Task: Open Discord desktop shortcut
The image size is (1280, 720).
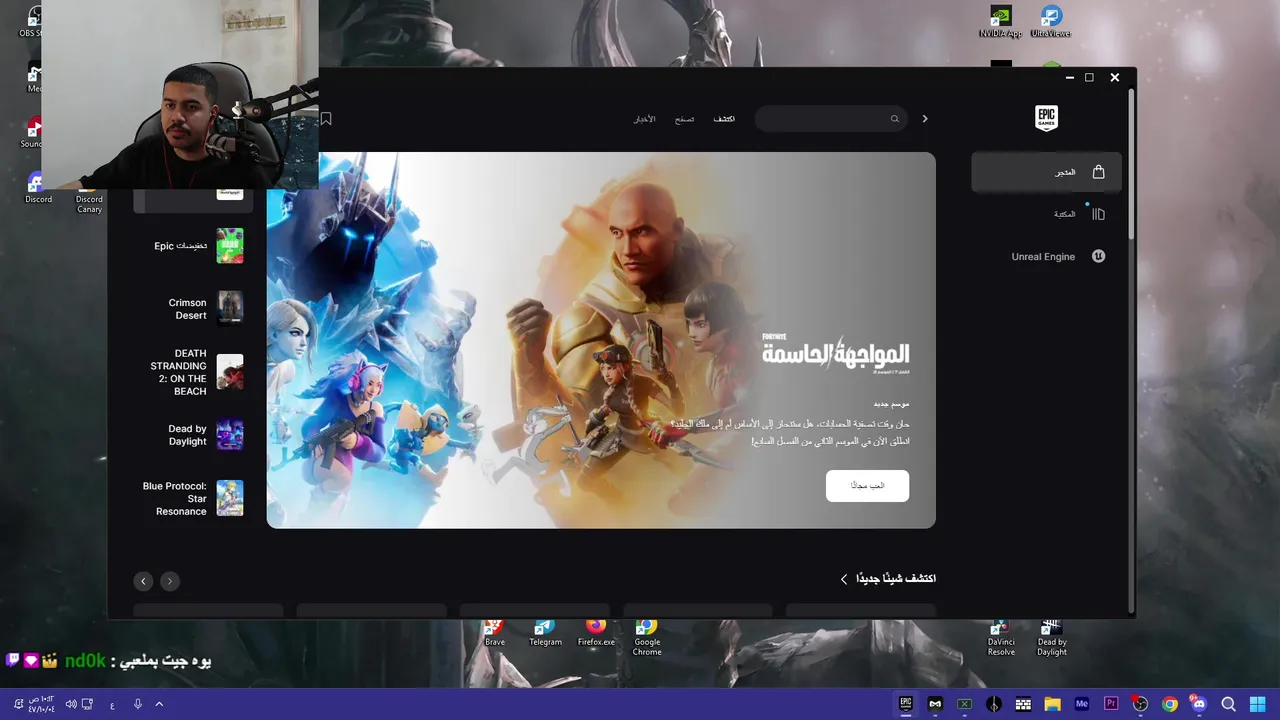Action: tap(38, 188)
